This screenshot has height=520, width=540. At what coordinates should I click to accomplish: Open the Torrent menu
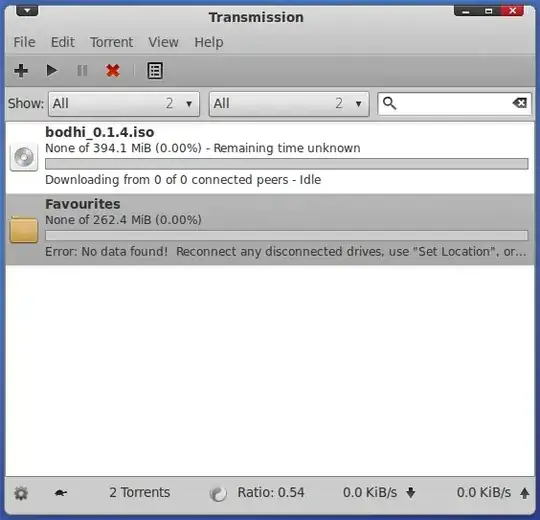pos(112,42)
